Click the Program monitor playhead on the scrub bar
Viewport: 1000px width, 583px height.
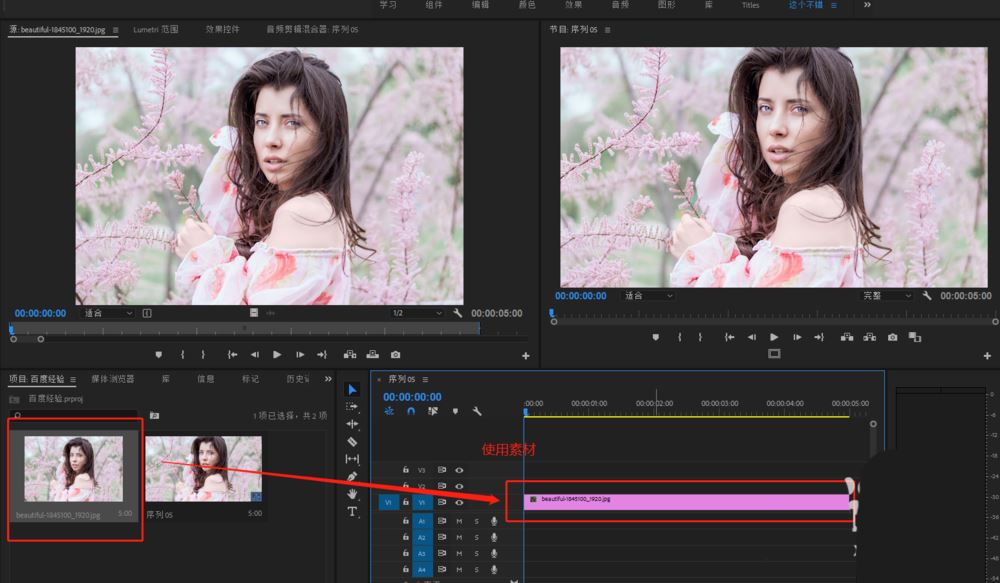pos(551,313)
